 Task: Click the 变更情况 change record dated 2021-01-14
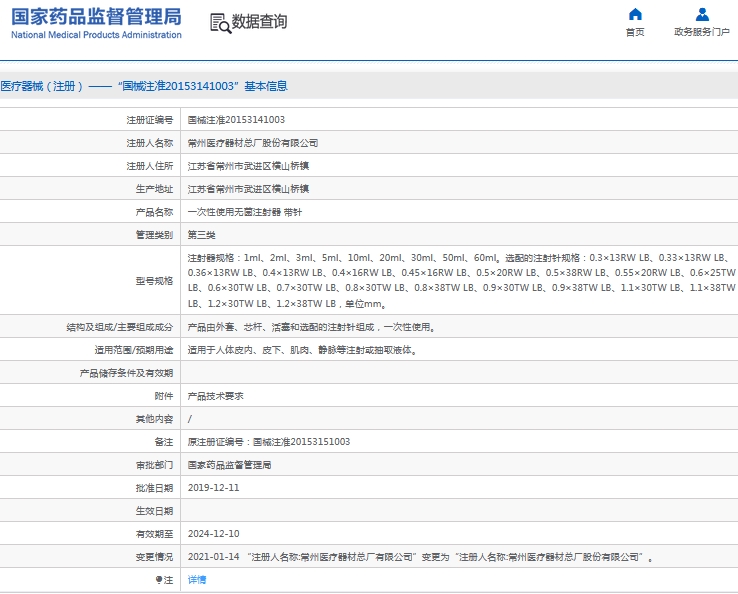coord(420,557)
